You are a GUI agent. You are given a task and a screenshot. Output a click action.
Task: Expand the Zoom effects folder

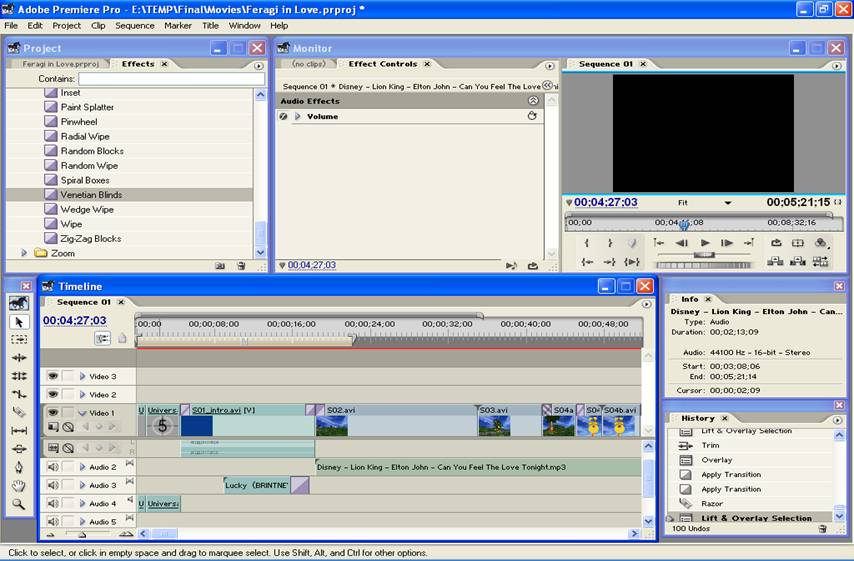[24, 253]
